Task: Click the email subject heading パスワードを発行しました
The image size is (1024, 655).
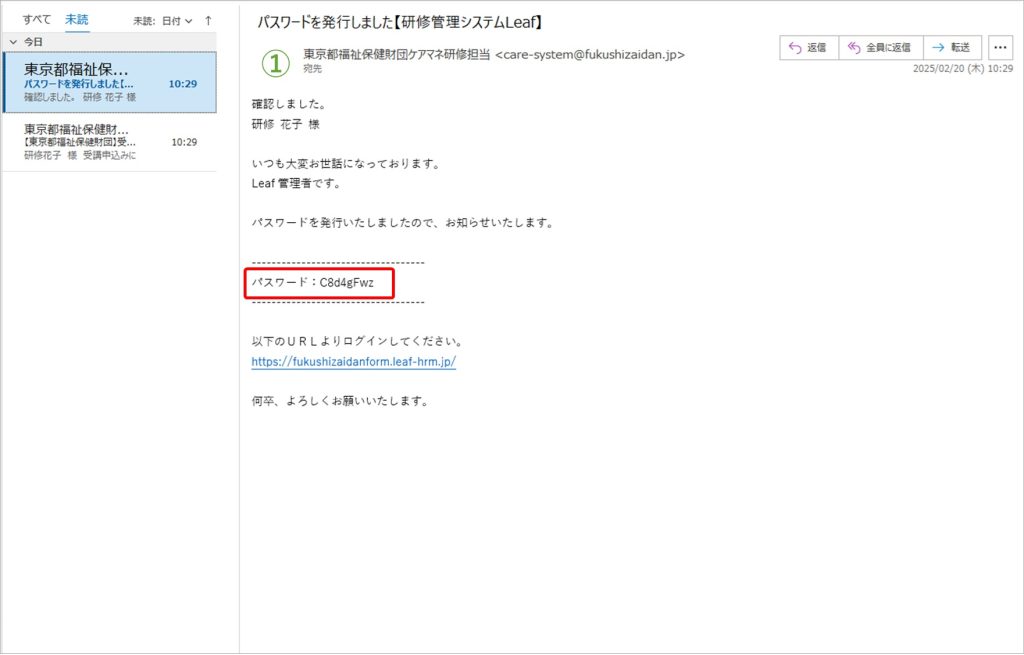Action: coord(400,21)
